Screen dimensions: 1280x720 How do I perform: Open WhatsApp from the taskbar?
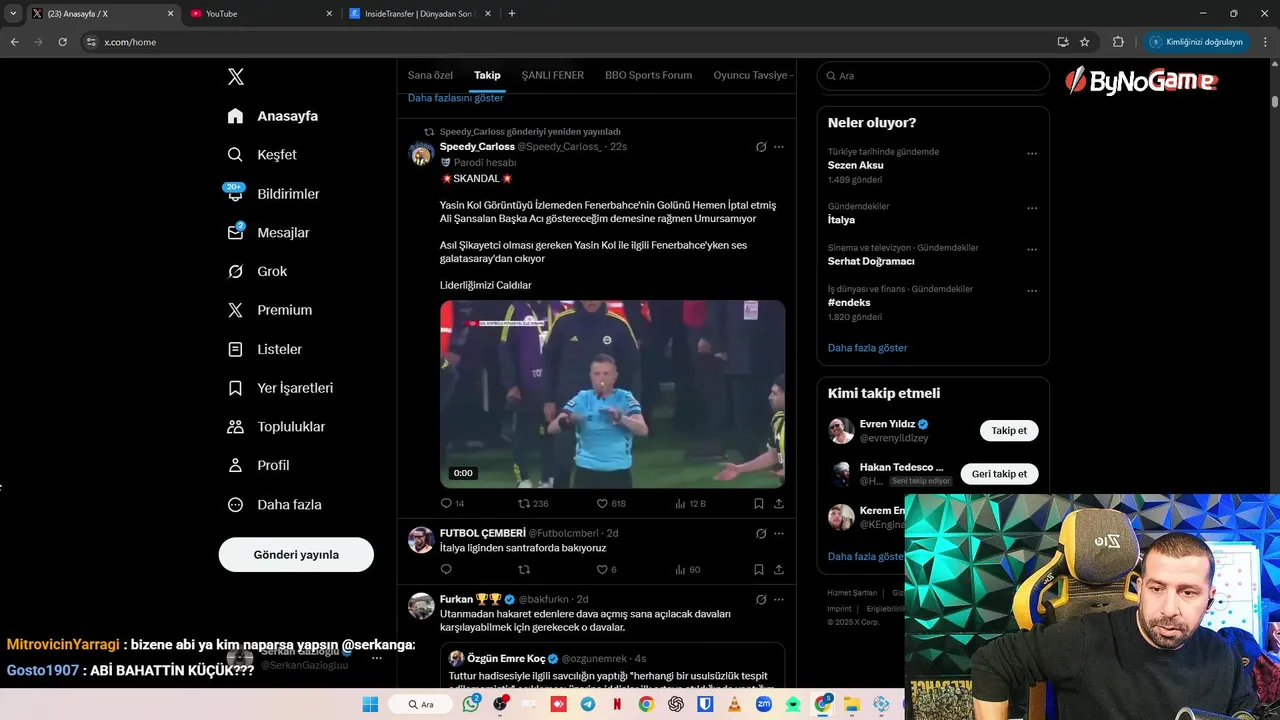pyautogui.click(x=471, y=704)
